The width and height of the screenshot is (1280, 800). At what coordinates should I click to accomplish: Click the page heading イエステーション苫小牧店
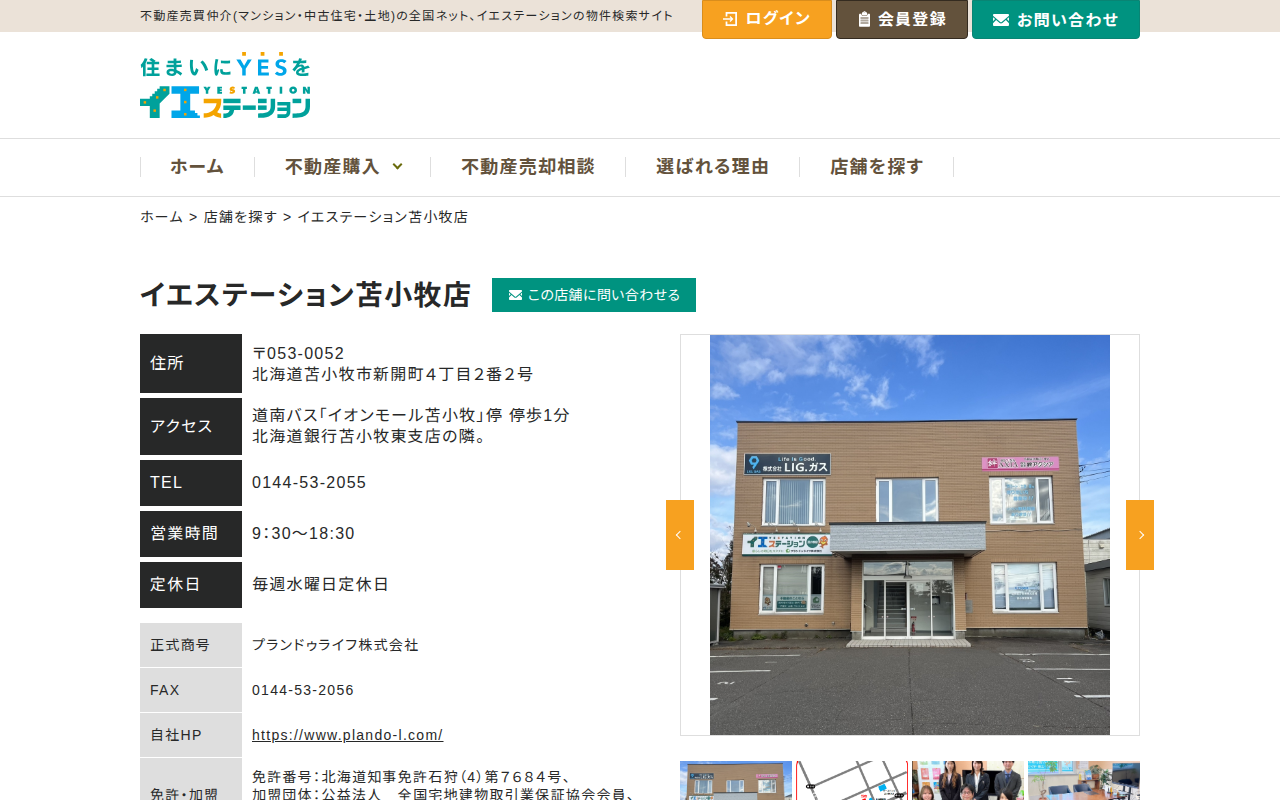tap(305, 295)
